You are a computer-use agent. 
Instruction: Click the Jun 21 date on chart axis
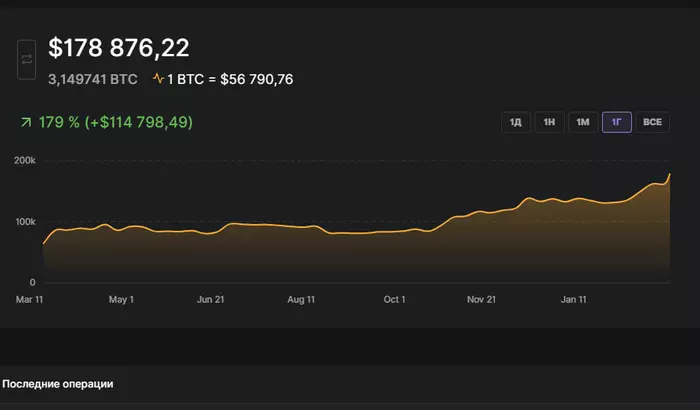click(211, 299)
